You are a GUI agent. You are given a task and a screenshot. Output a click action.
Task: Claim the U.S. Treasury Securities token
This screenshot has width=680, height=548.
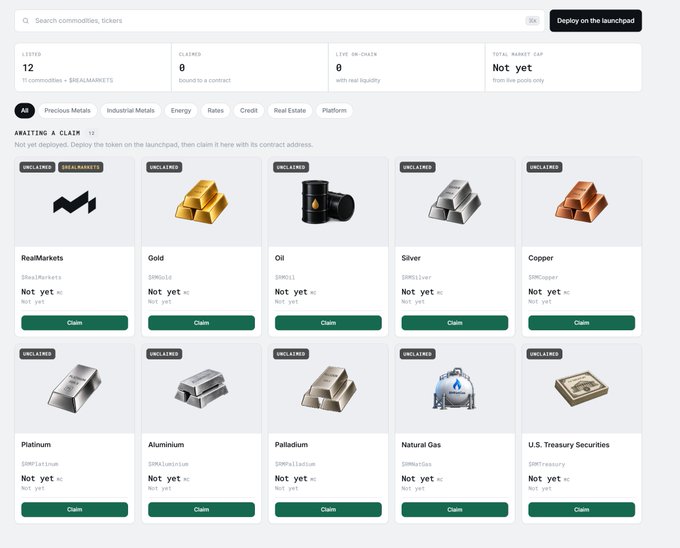[582, 509]
